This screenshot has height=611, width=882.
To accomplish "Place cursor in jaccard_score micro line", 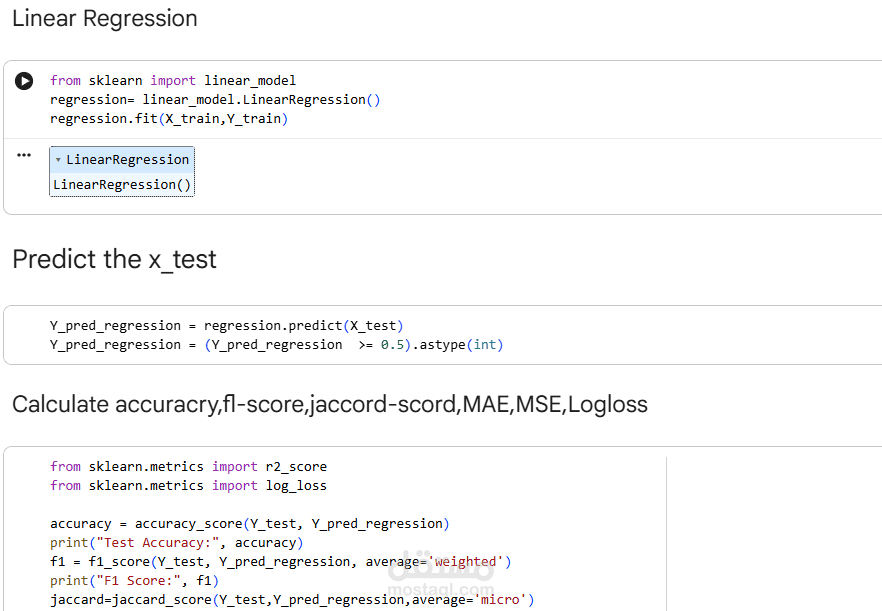I will (x=292, y=600).
